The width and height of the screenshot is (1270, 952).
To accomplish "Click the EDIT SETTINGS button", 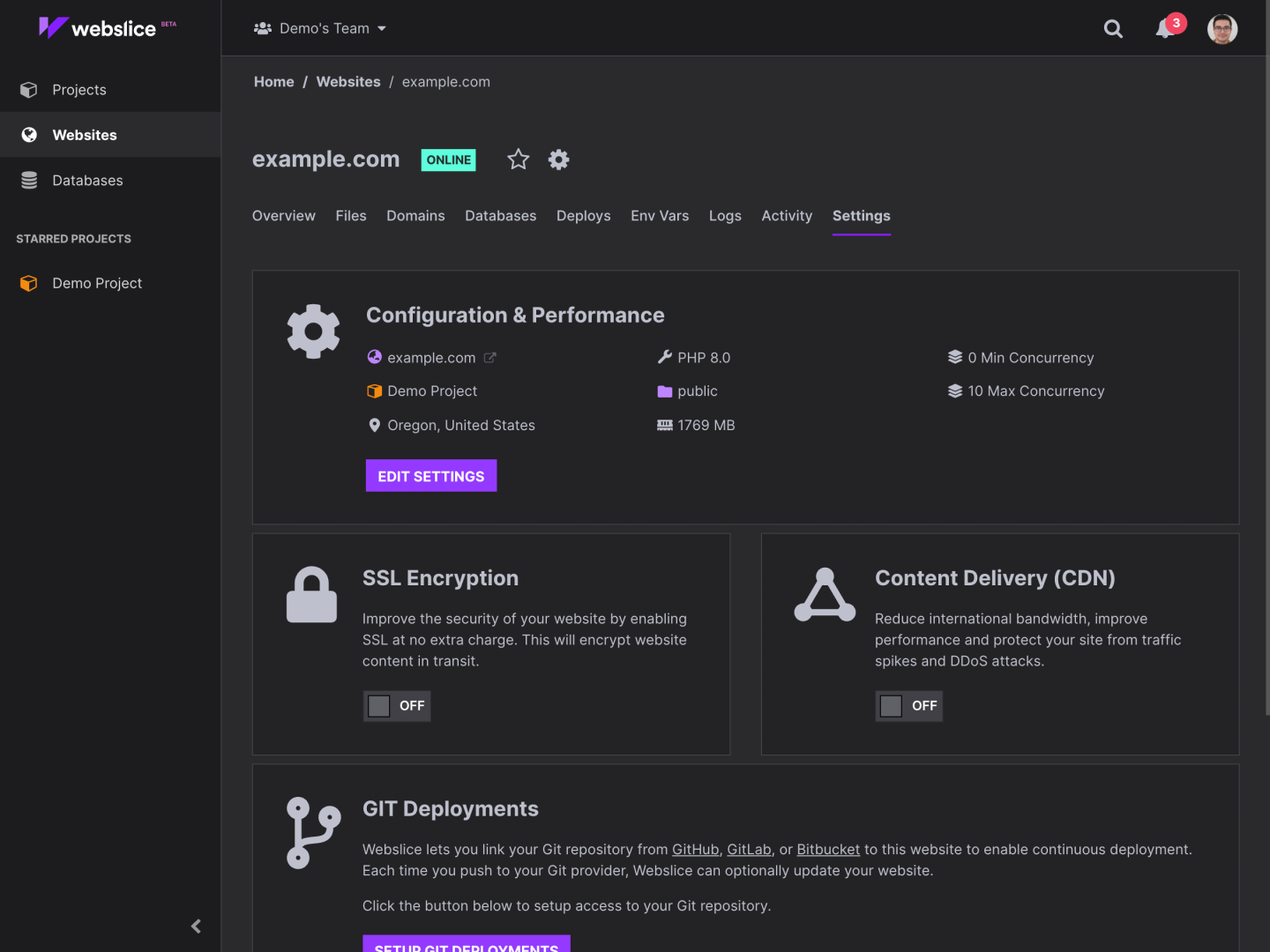I will click(430, 475).
